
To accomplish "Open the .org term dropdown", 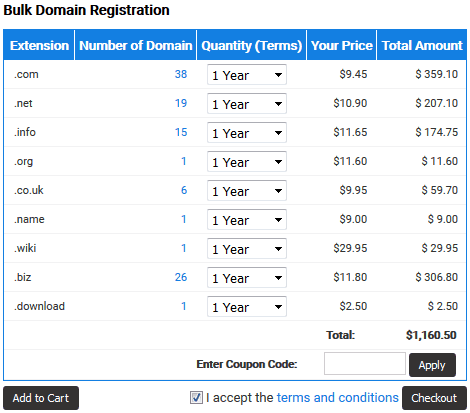I will point(247,162).
